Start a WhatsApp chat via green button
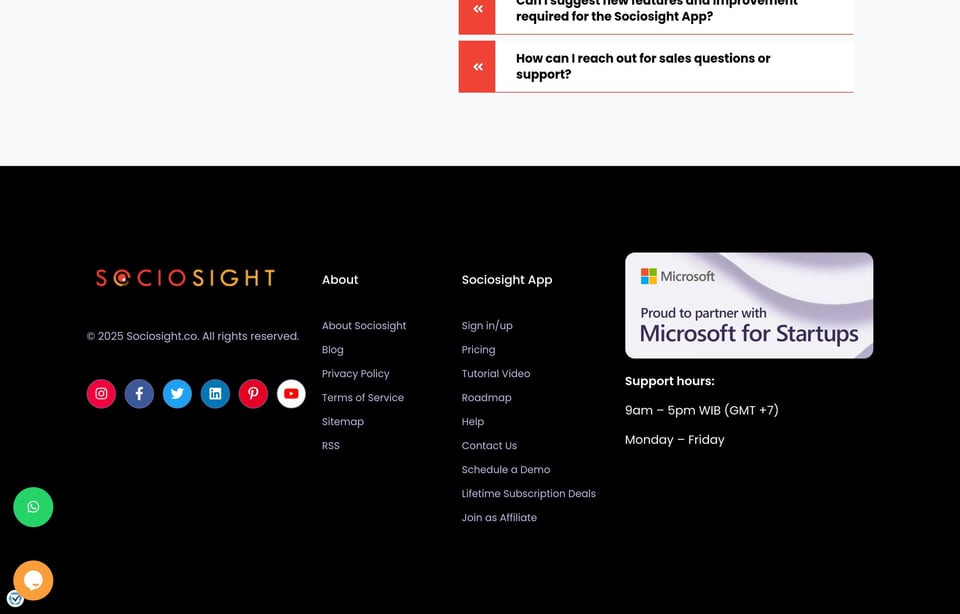 coord(33,507)
